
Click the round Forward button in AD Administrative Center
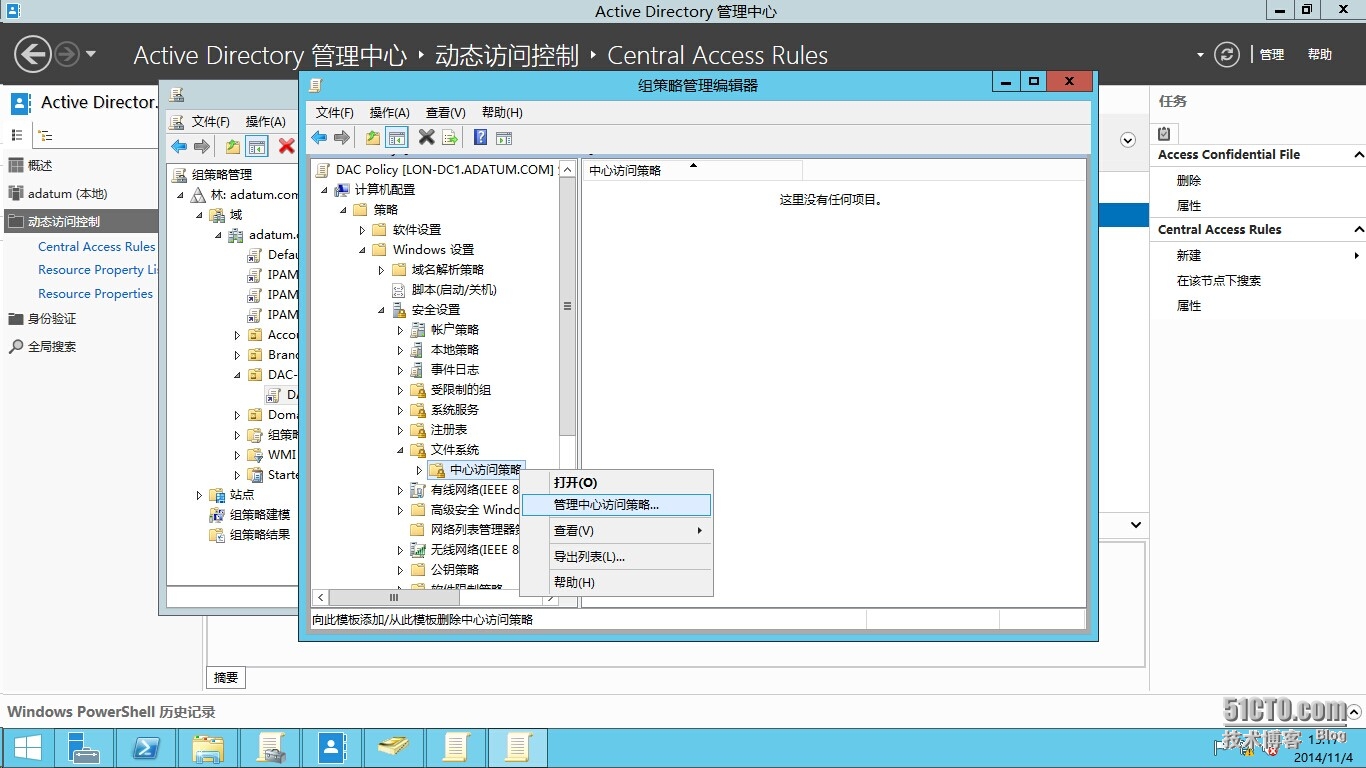coord(67,54)
